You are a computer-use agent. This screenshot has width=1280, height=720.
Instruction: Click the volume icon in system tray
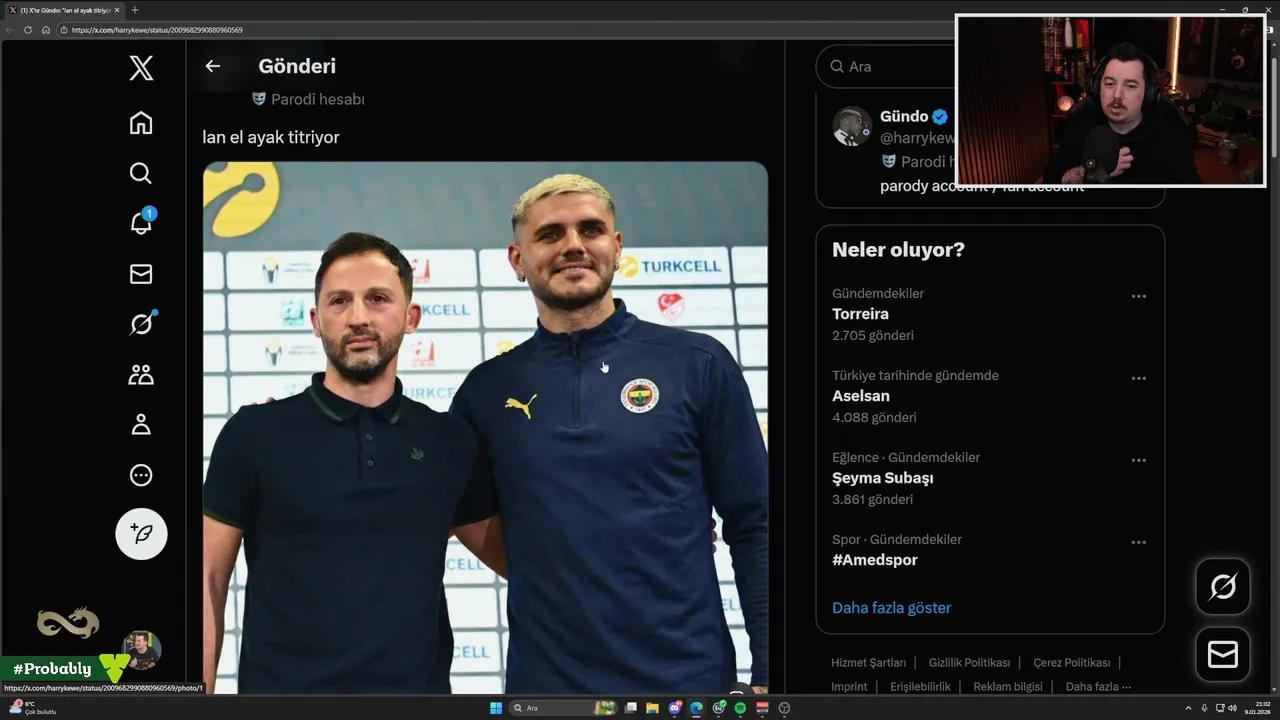click(1232, 708)
